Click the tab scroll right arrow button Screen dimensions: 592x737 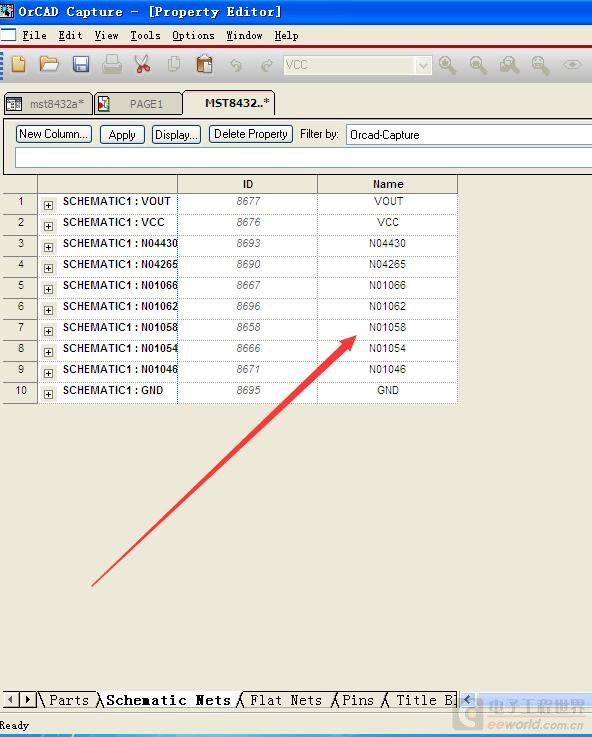[x=28, y=699]
